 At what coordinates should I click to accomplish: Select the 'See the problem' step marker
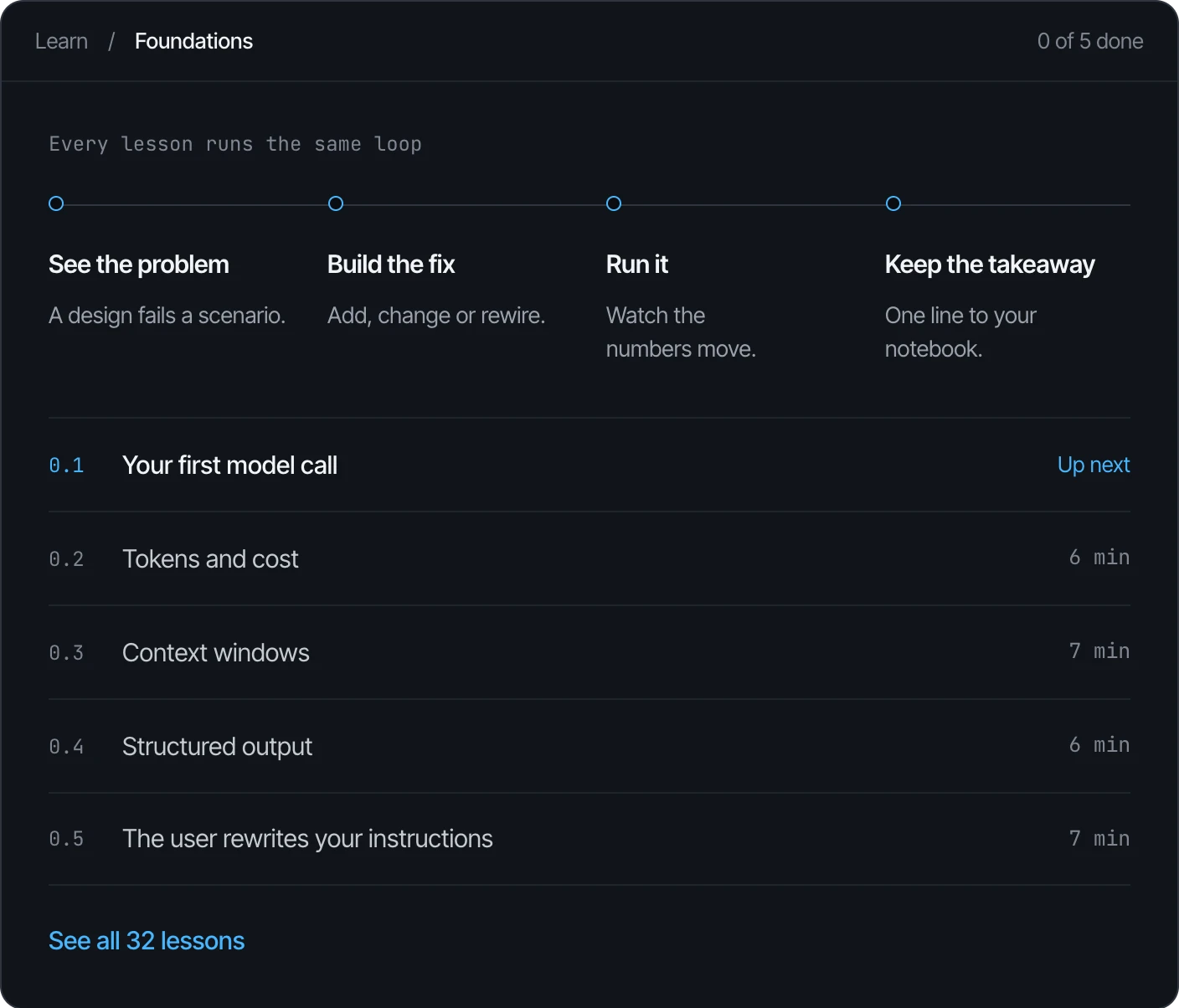[56, 203]
